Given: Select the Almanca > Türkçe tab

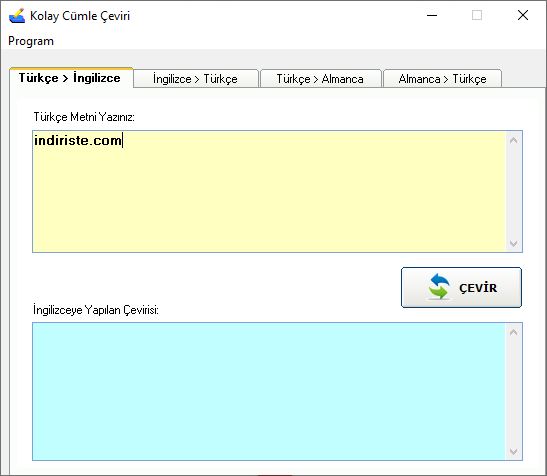Looking at the screenshot, I should 442,79.
